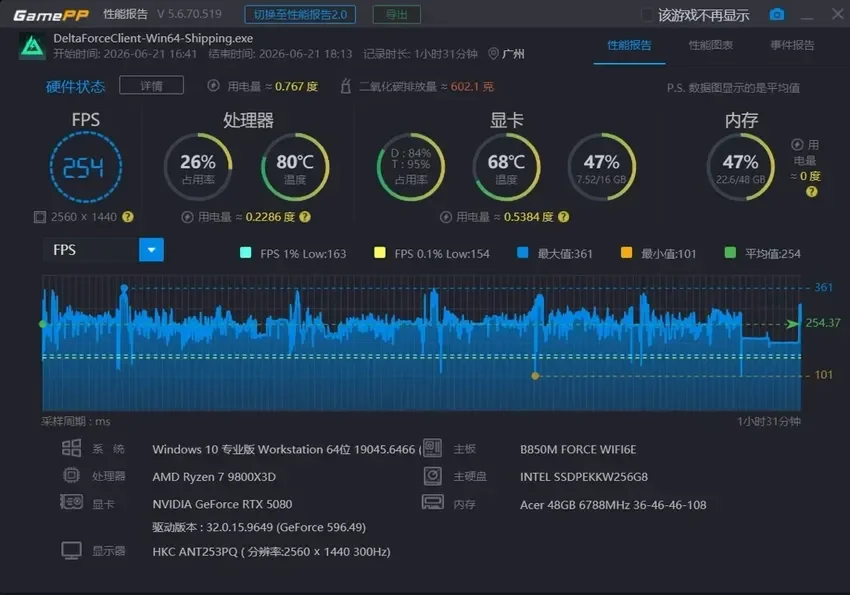Click the graphics card icon beside 显卡
850x595 pixels.
pyautogui.click(x=71, y=502)
